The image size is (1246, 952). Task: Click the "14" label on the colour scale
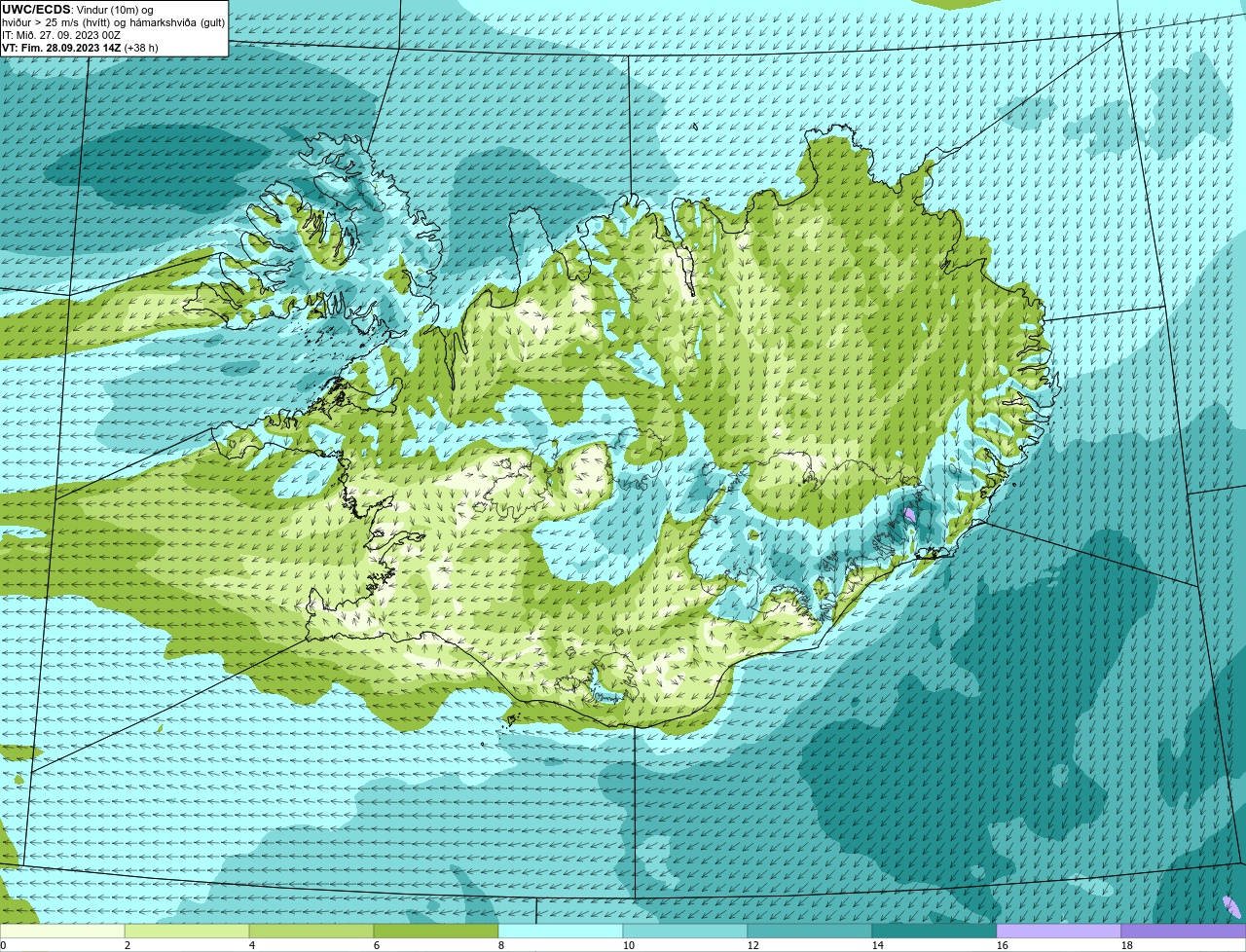878,945
